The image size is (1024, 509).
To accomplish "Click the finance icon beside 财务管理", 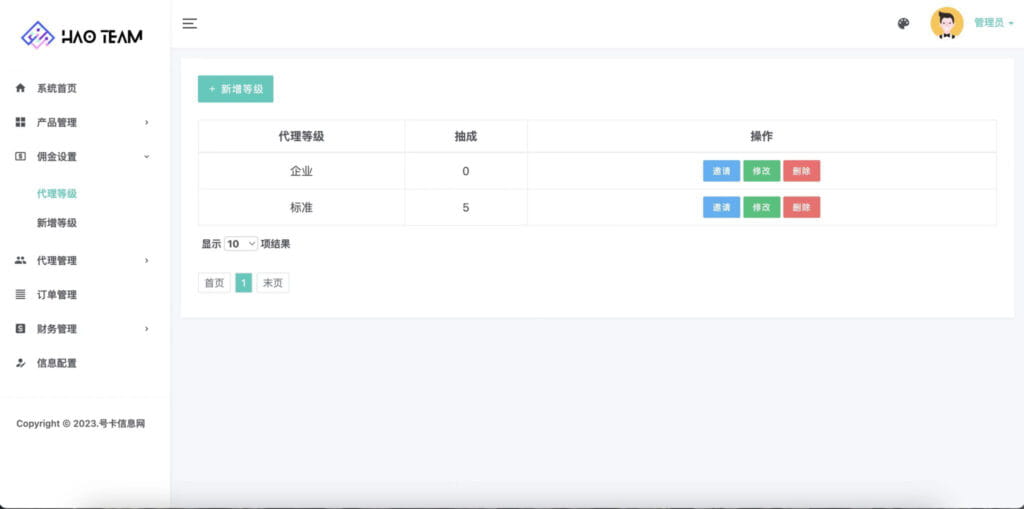I will [21, 328].
